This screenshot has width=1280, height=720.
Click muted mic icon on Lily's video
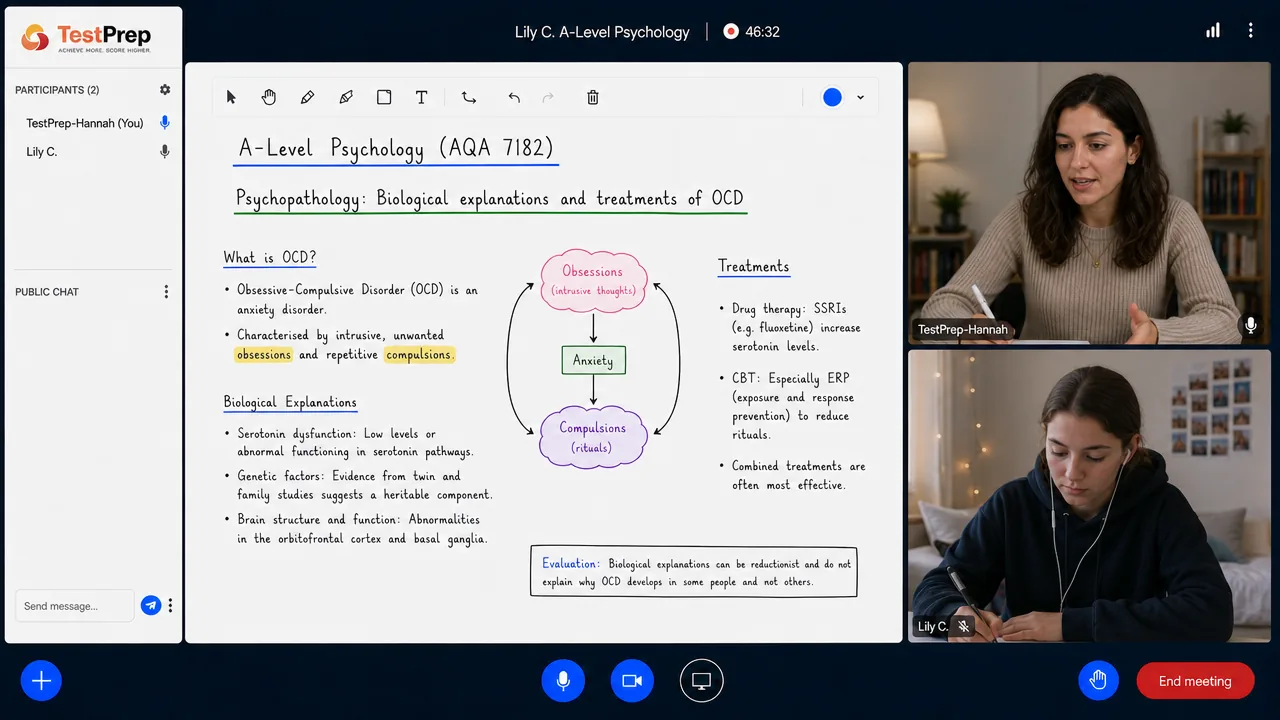tap(963, 627)
